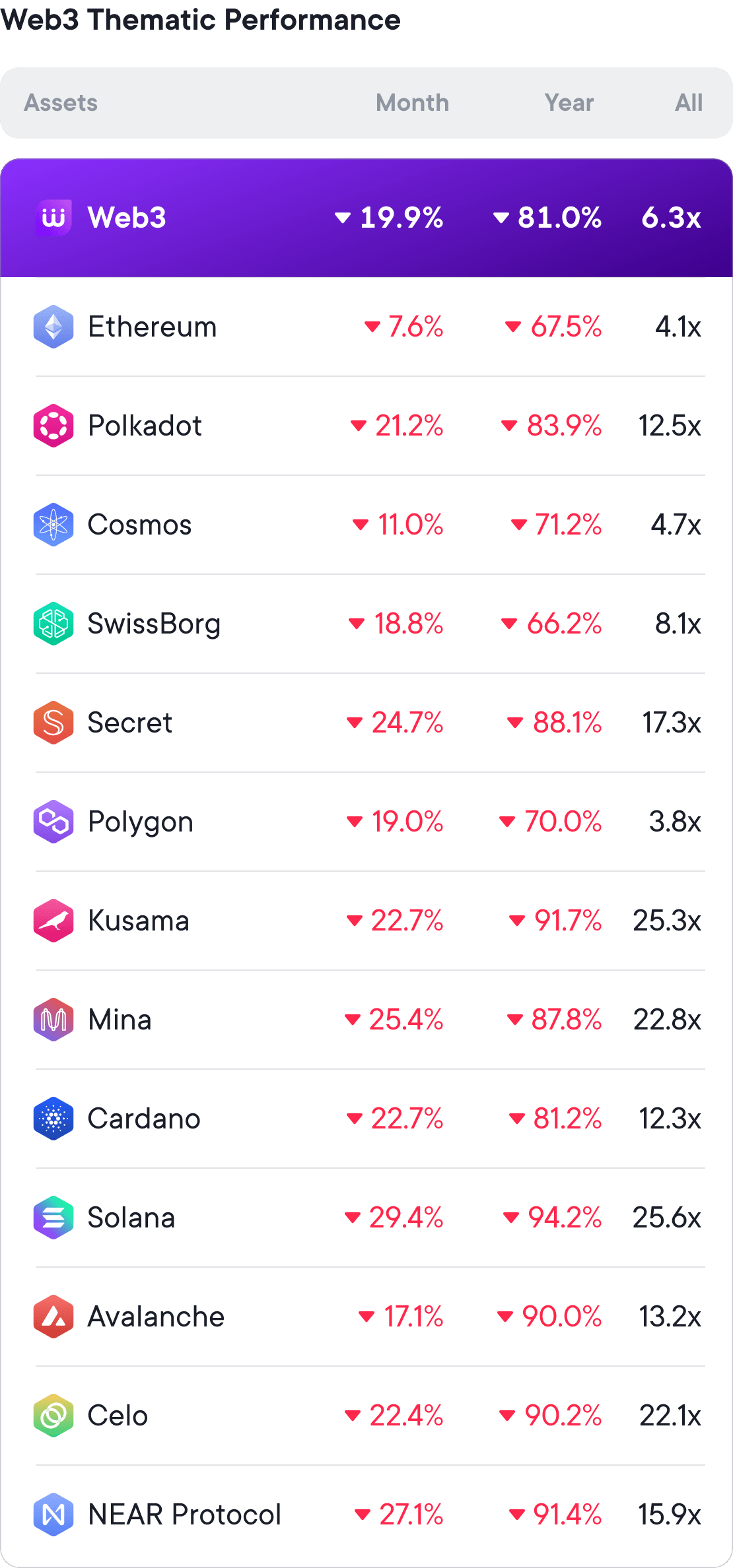Click the Cardano blue icon

click(x=53, y=1119)
